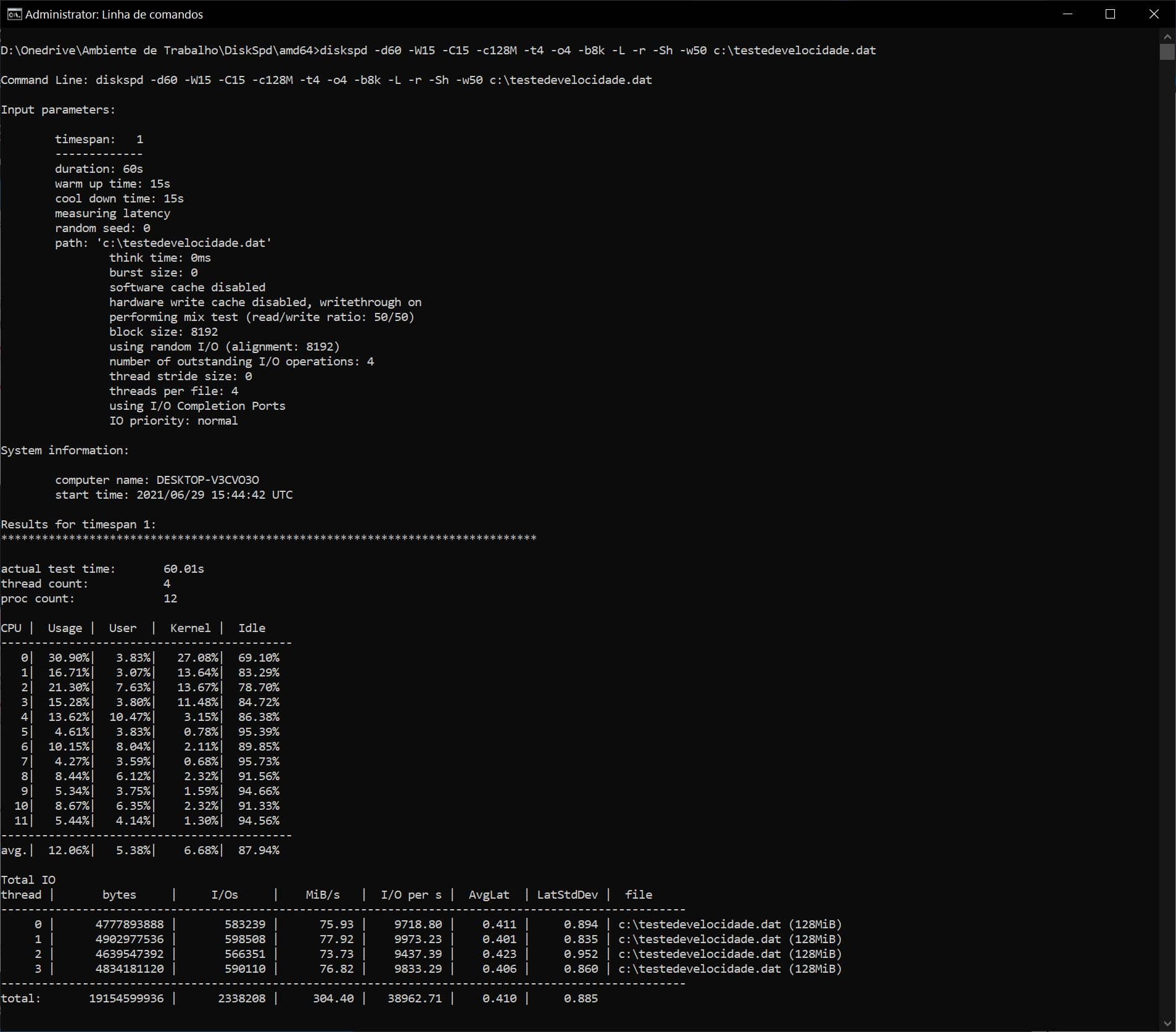This screenshot has width=1176, height=1032.
Task: Click the total I/O per s value 38962.71
Action: tap(415, 999)
